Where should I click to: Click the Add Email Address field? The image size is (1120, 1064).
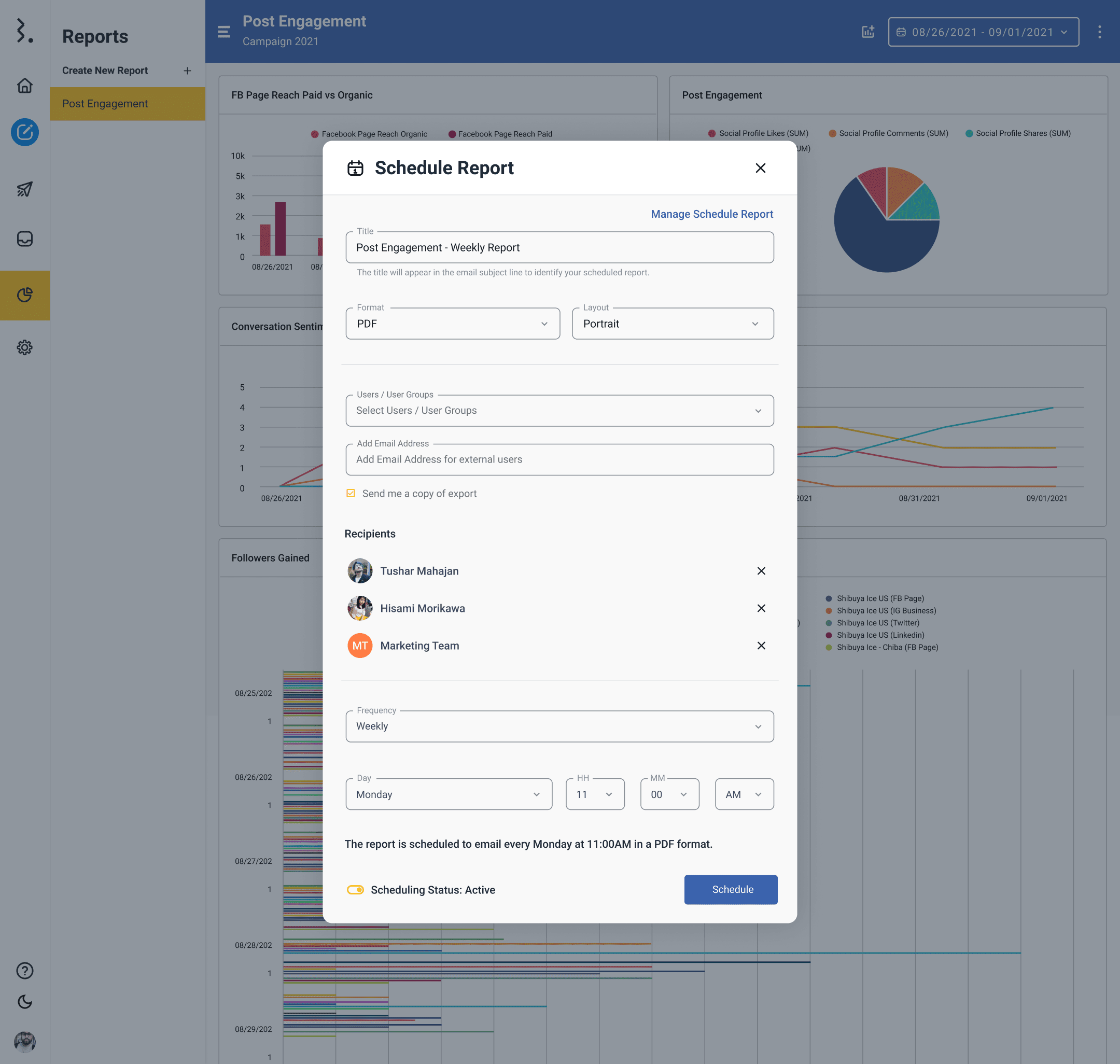pos(559,459)
